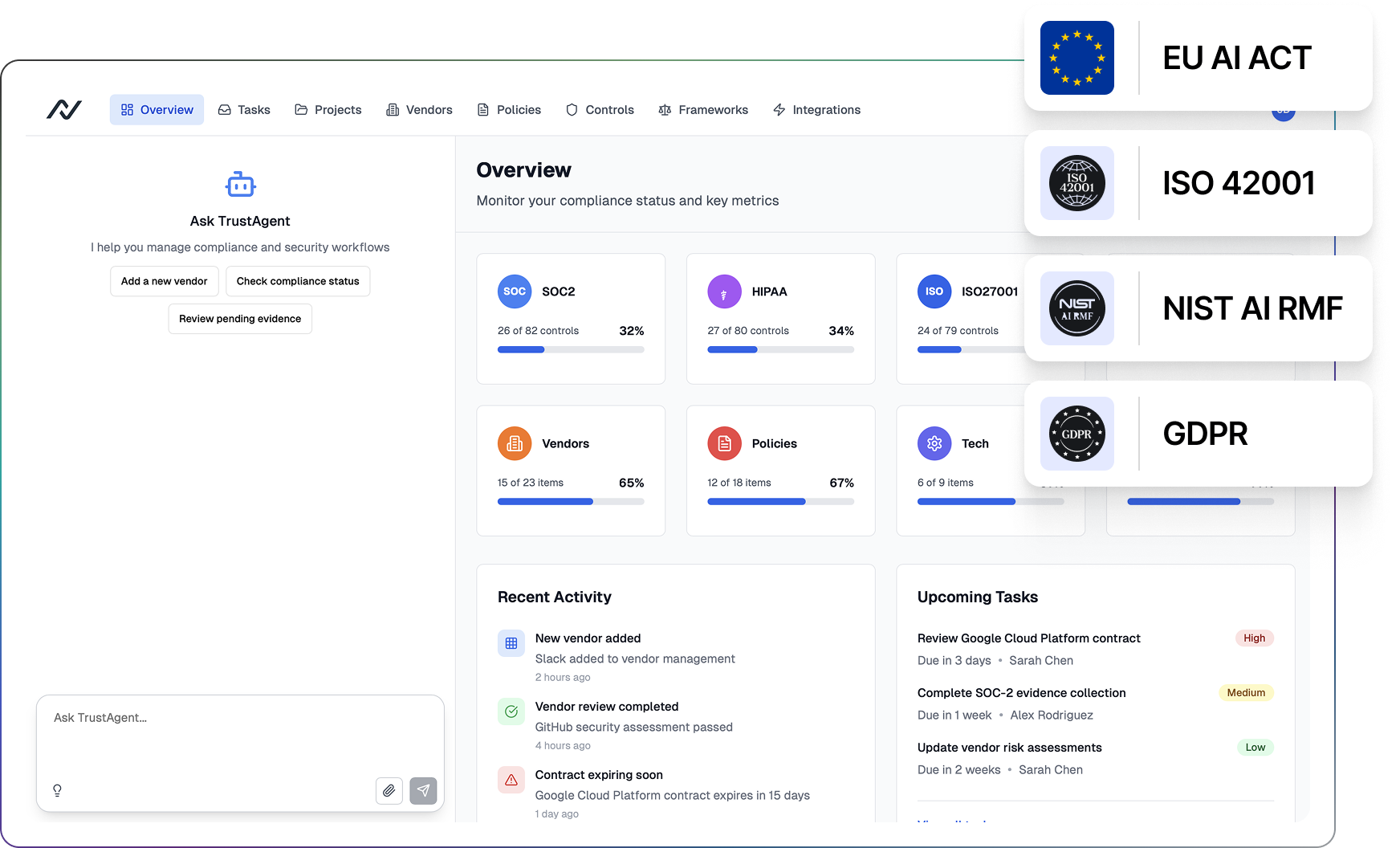Click the NIST AI RMF seal icon
The width and height of the screenshot is (1400, 848).
pyautogui.click(x=1077, y=308)
